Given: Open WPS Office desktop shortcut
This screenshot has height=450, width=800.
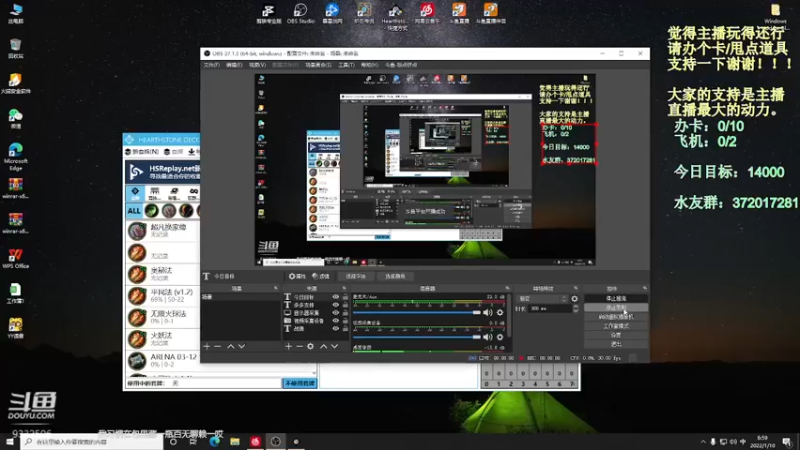Looking at the screenshot, I should (x=15, y=258).
